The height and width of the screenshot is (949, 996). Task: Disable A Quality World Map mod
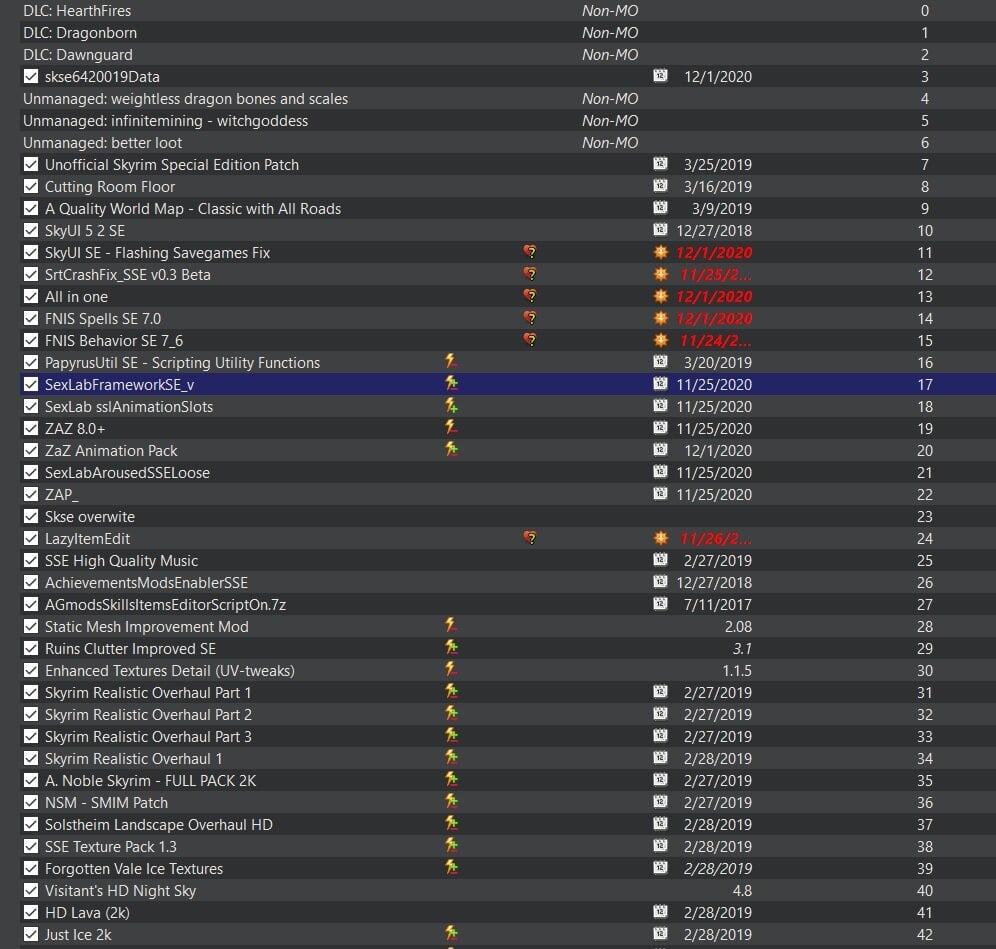(x=30, y=208)
